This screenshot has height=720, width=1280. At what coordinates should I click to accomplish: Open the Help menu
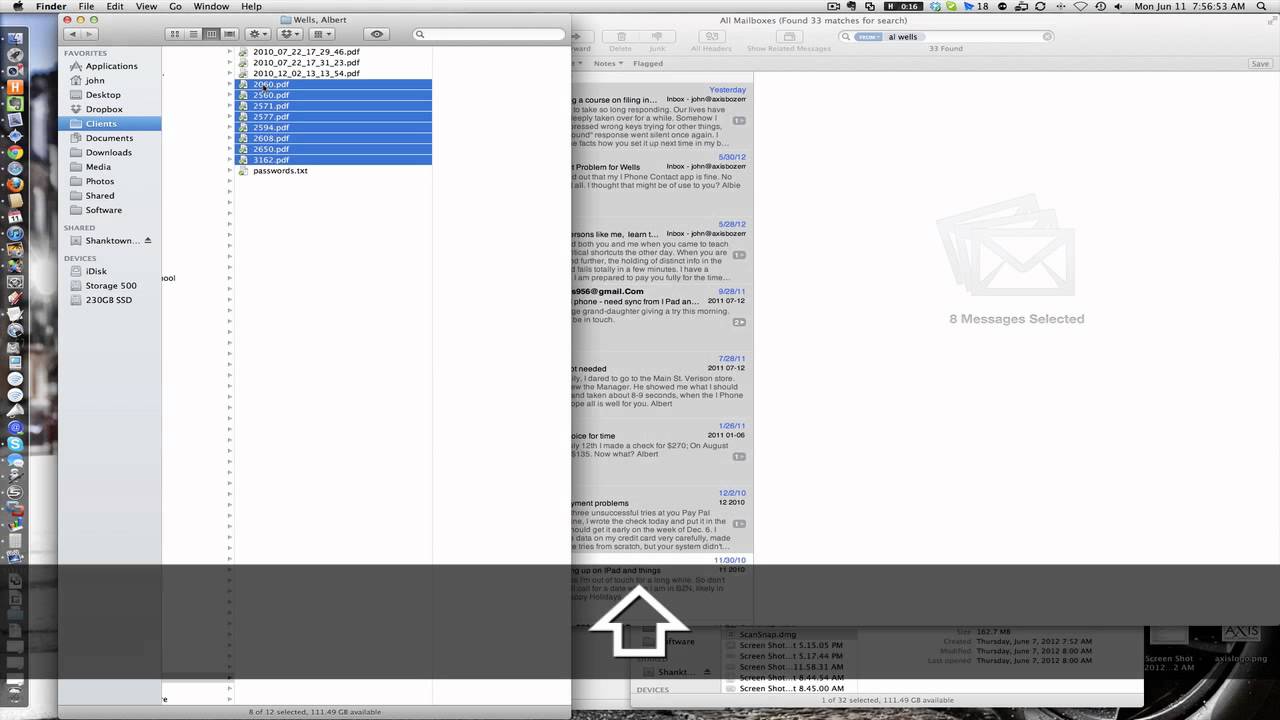[251, 6]
